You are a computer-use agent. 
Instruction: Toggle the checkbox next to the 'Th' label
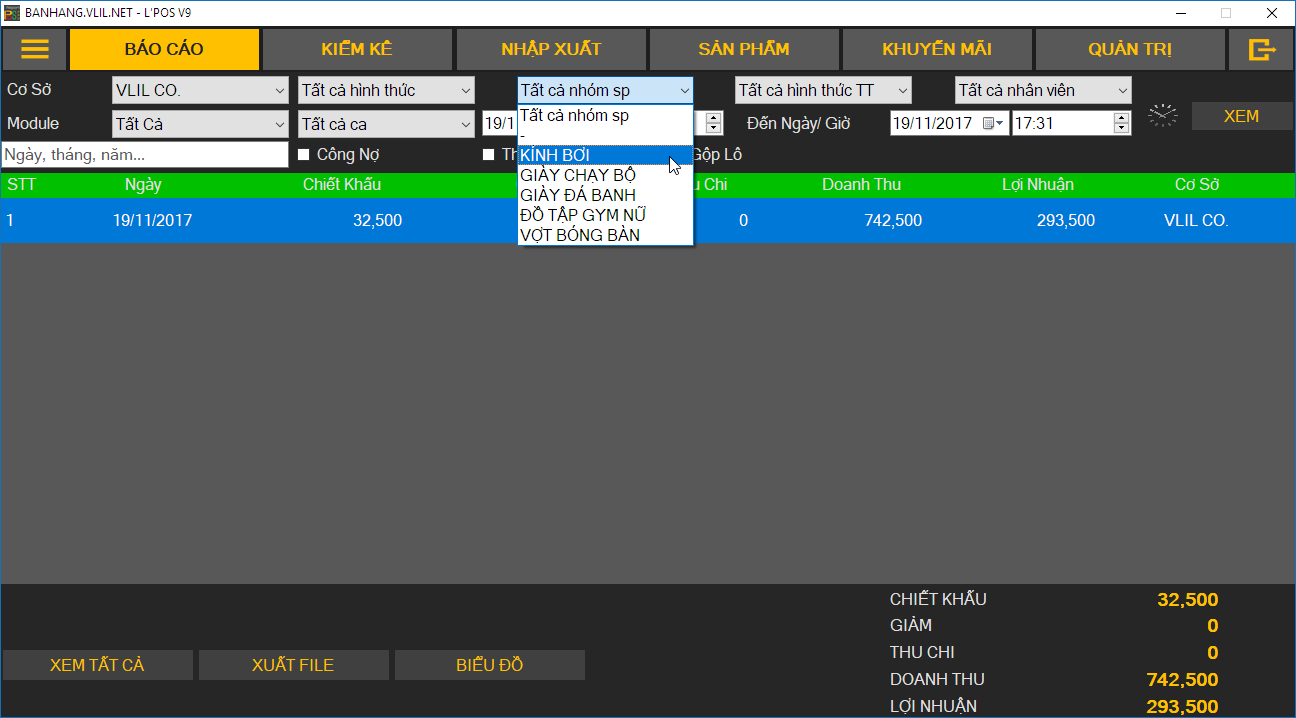point(489,155)
